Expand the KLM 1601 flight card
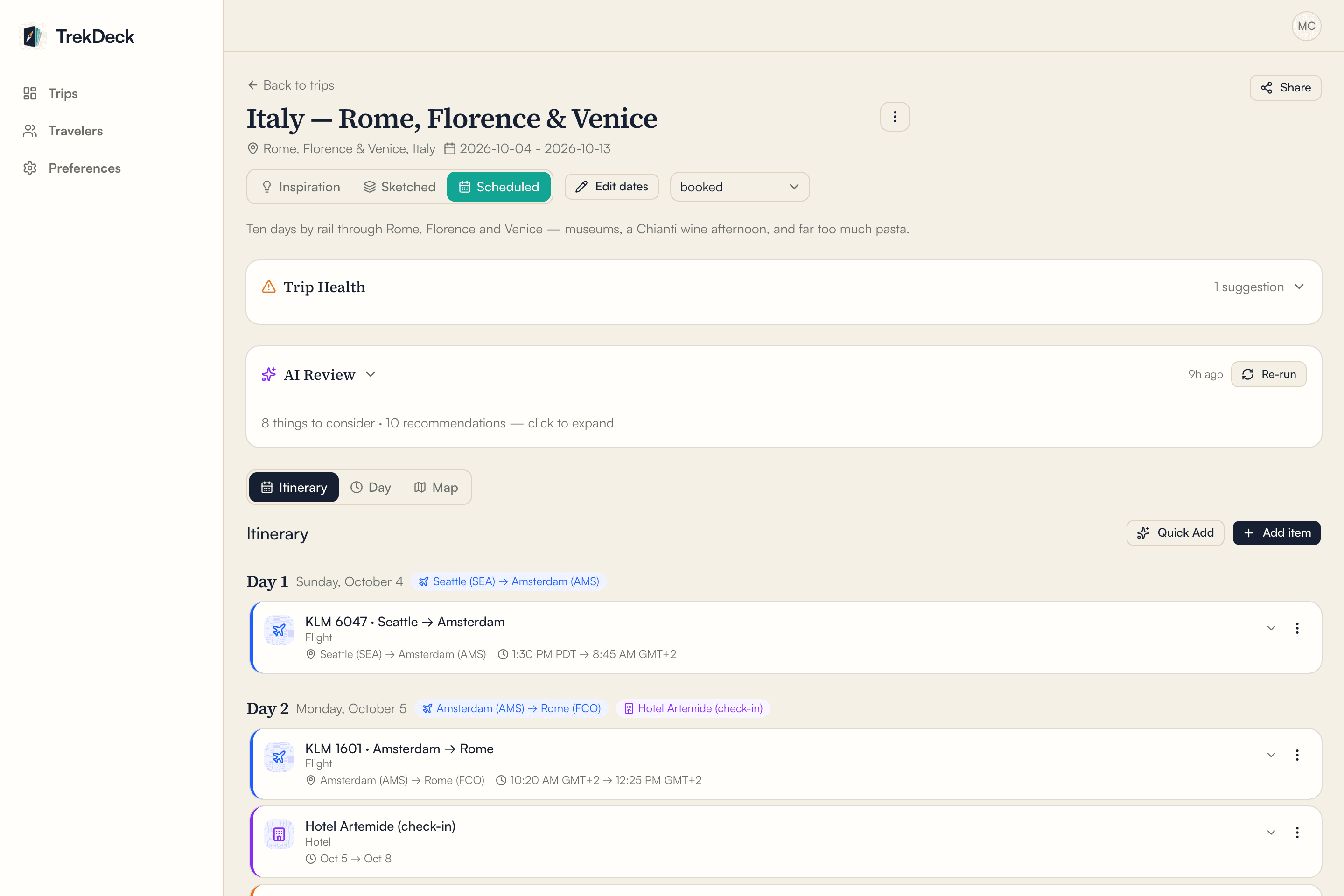The image size is (1344, 896). (x=1271, y=755)
